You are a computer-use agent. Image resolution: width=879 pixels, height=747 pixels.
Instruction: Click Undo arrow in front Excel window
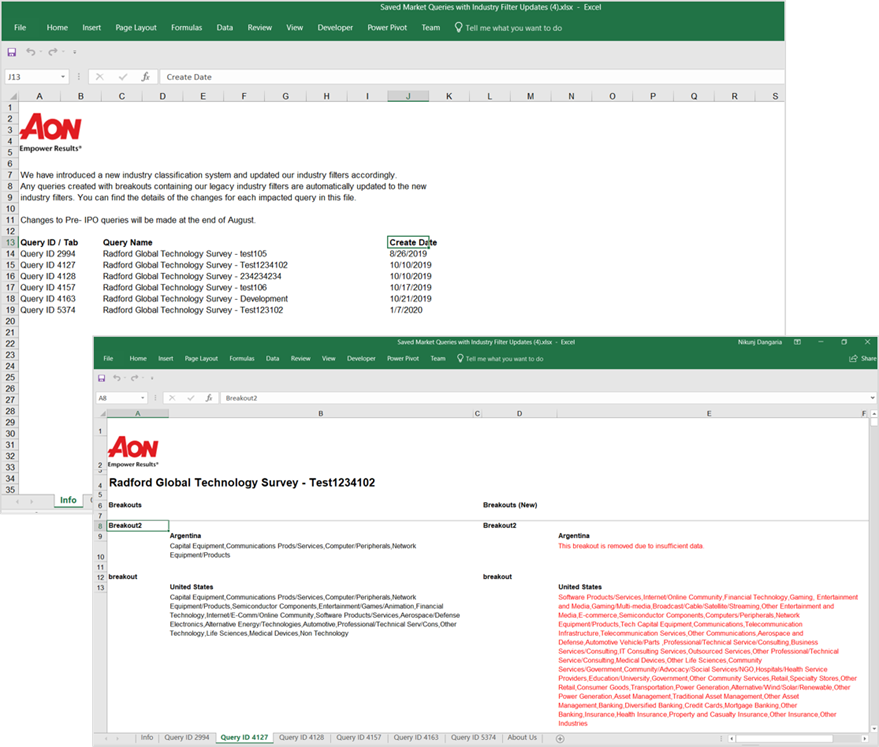[x=117, y=378]
